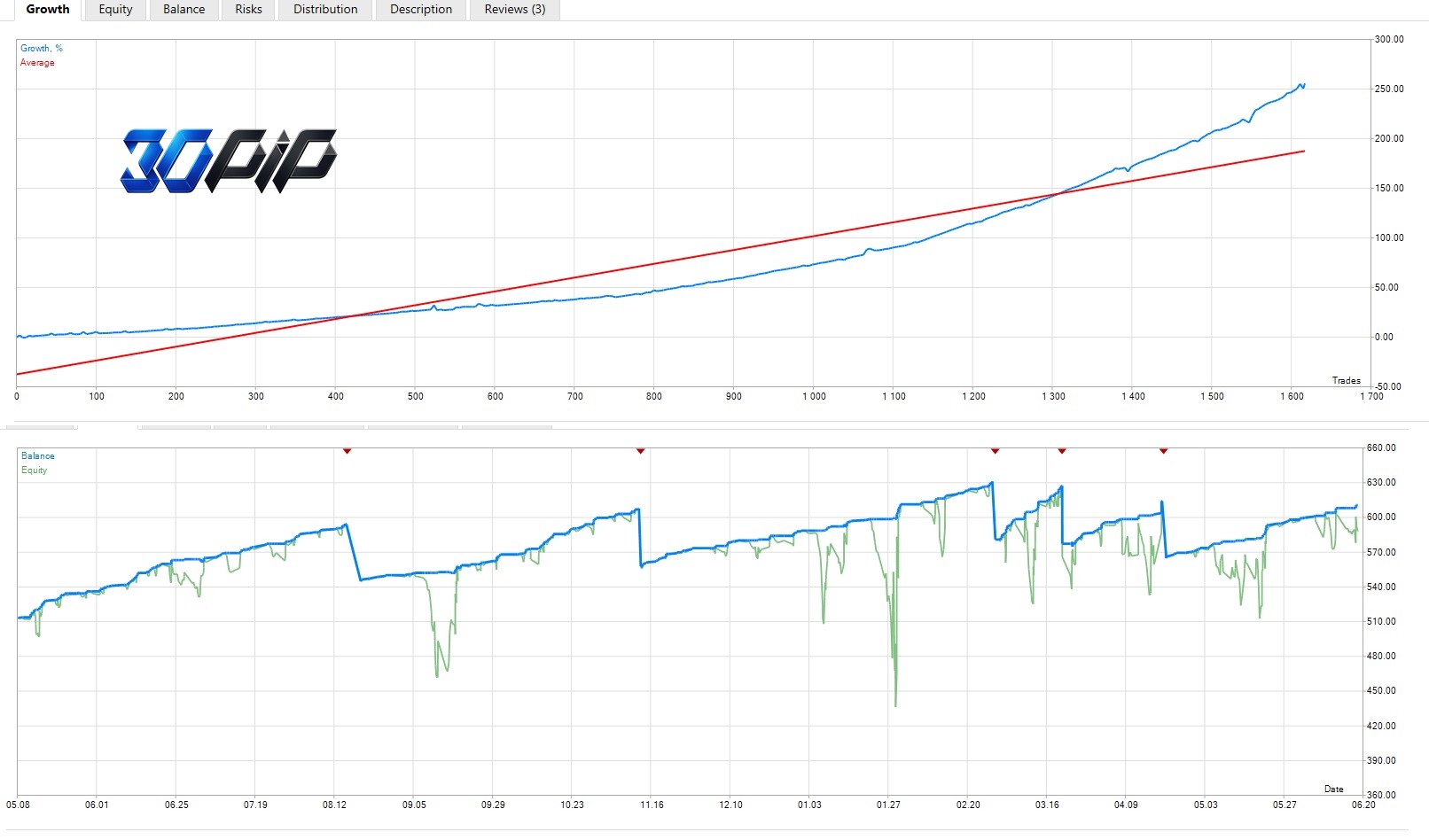Viewport: 1429px width, 840px height.
Task: Open the Reviews (3) tab
Action: (515, 10)
